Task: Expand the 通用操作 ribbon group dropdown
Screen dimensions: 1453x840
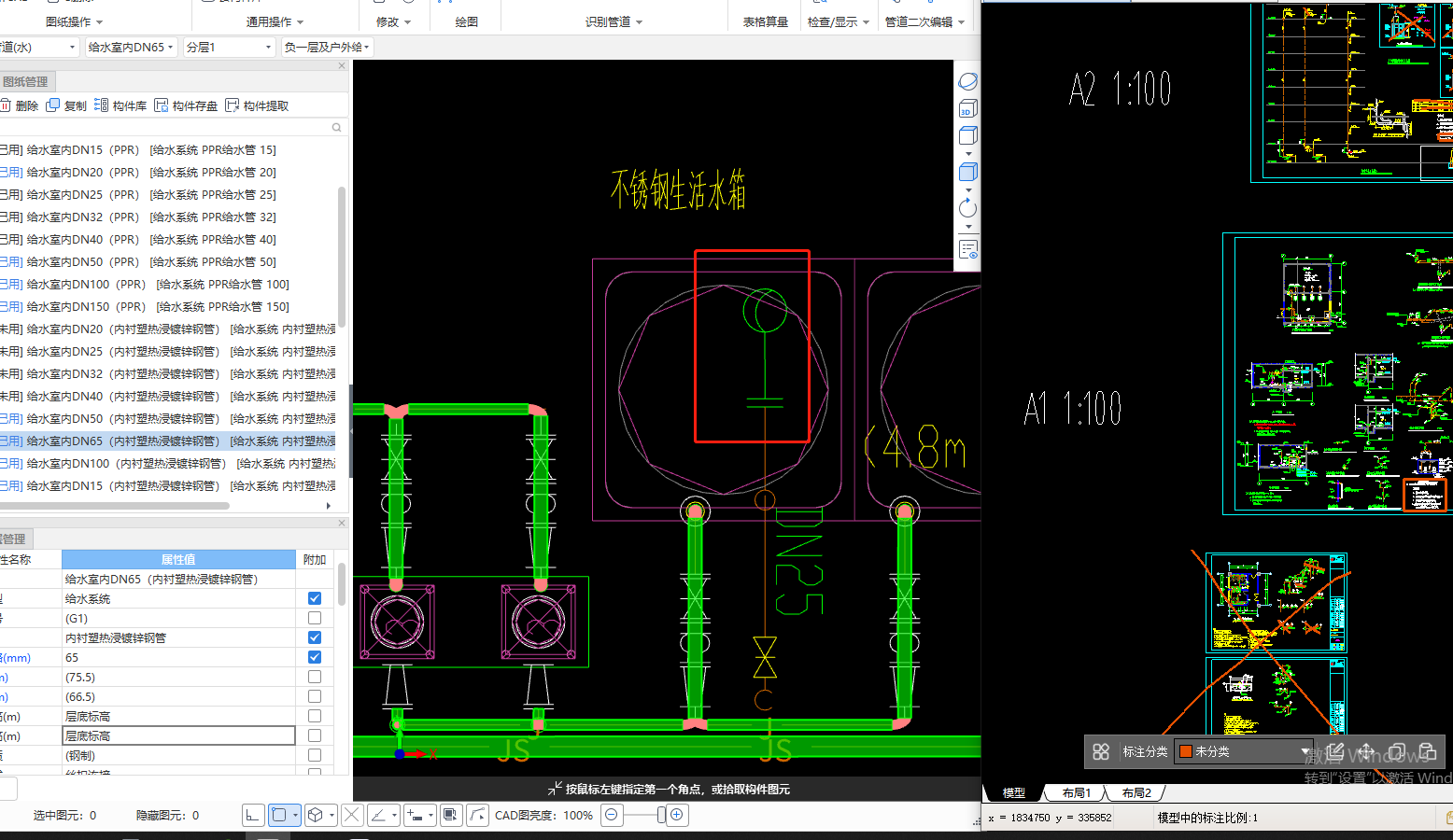Action: pyautogui.click(x=300, y=22)
